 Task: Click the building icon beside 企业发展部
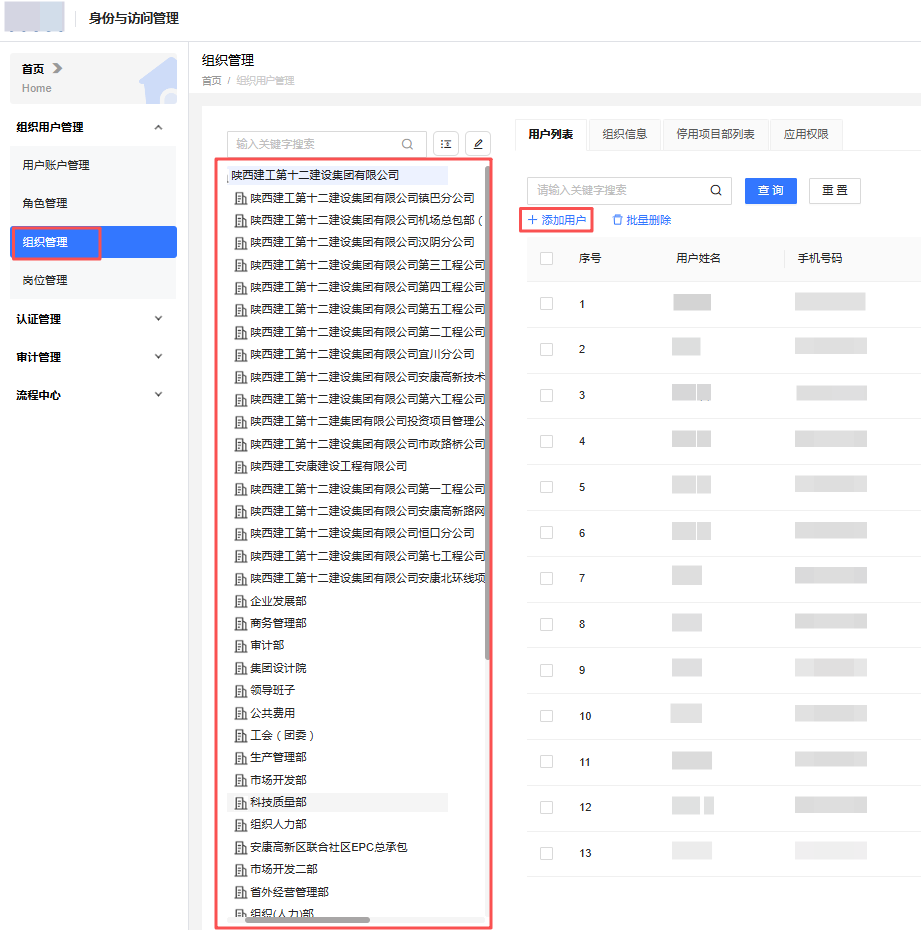(240, 601)
